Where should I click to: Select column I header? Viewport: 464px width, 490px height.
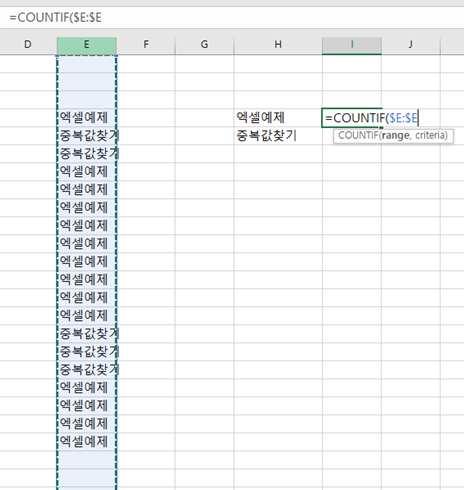coord(352,45)
